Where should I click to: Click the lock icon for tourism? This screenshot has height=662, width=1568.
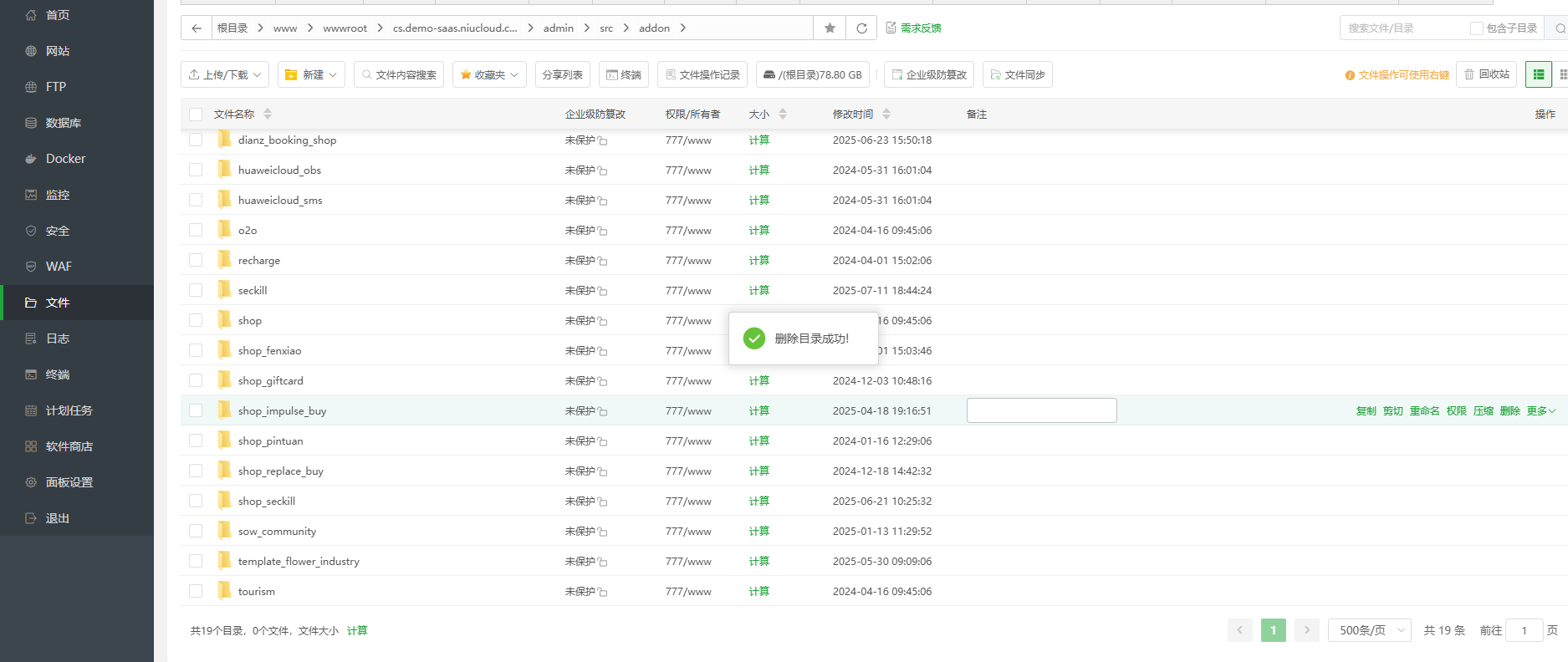click(x=603, y=592)
